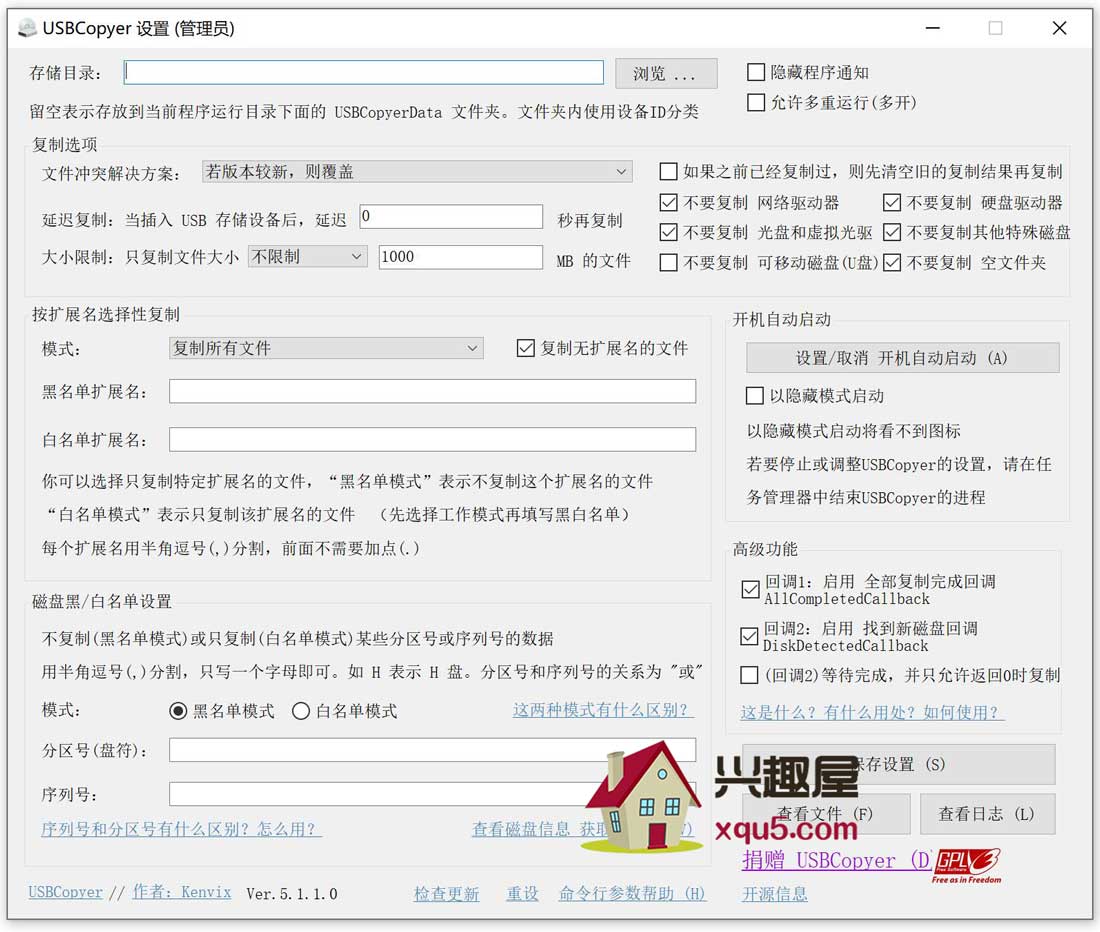The width and height of the screenshot is (1100, 932).
Task: Click 捐赠 USBCopyer (D) link
Action: 836,860
